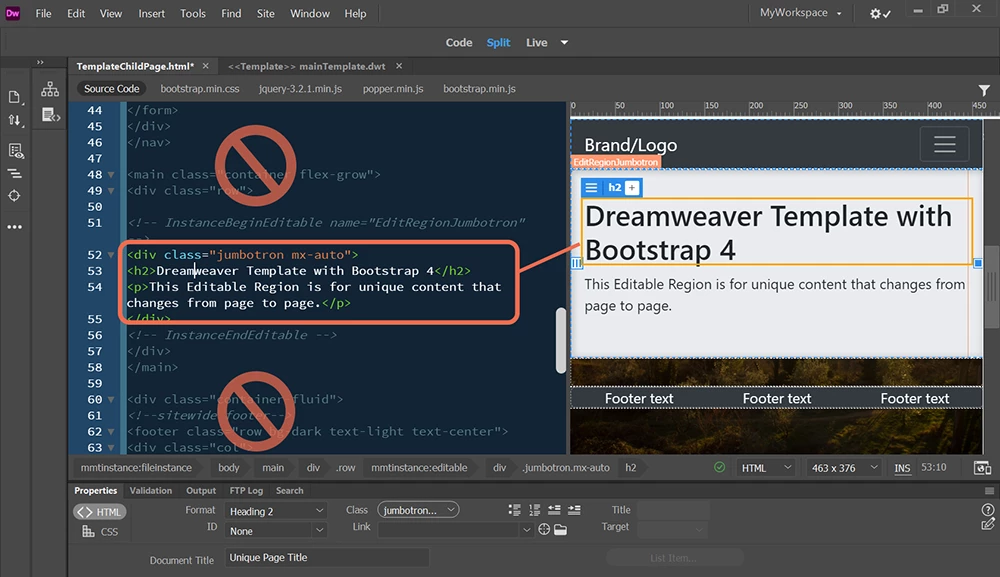
Task: Switch to Split view
Action: coord(498,43)
